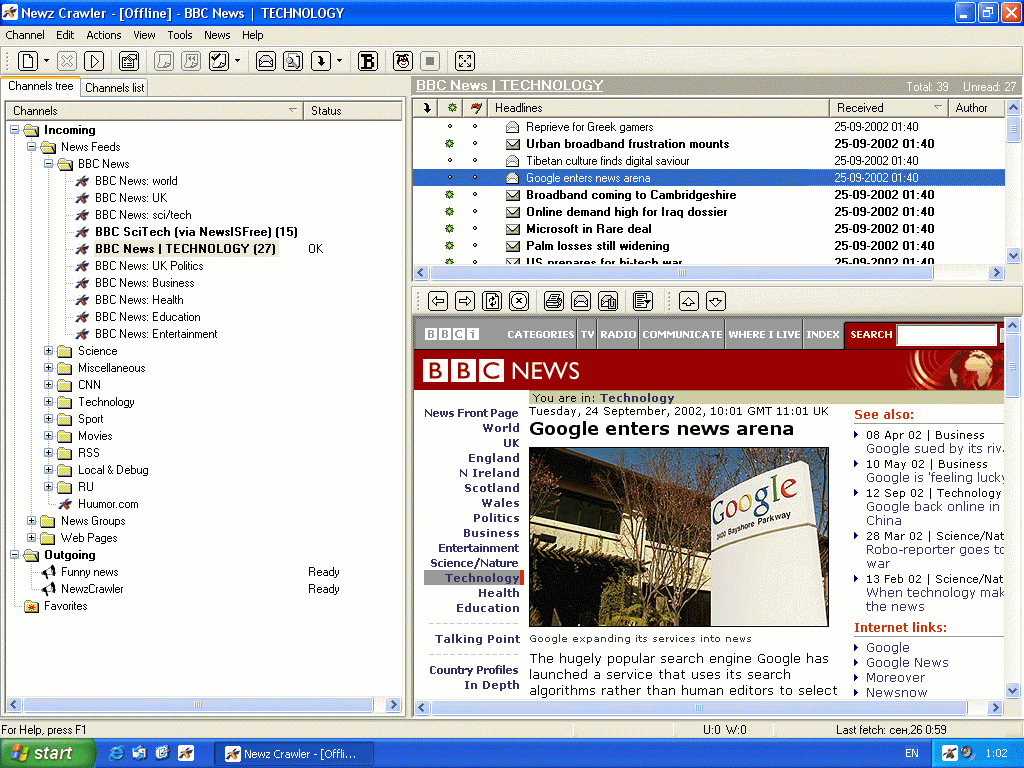Screen dimensions: 1024x768
Task: Click the new document icon in main toolbar
Action: pyautogui.click(x=27, y=61)
